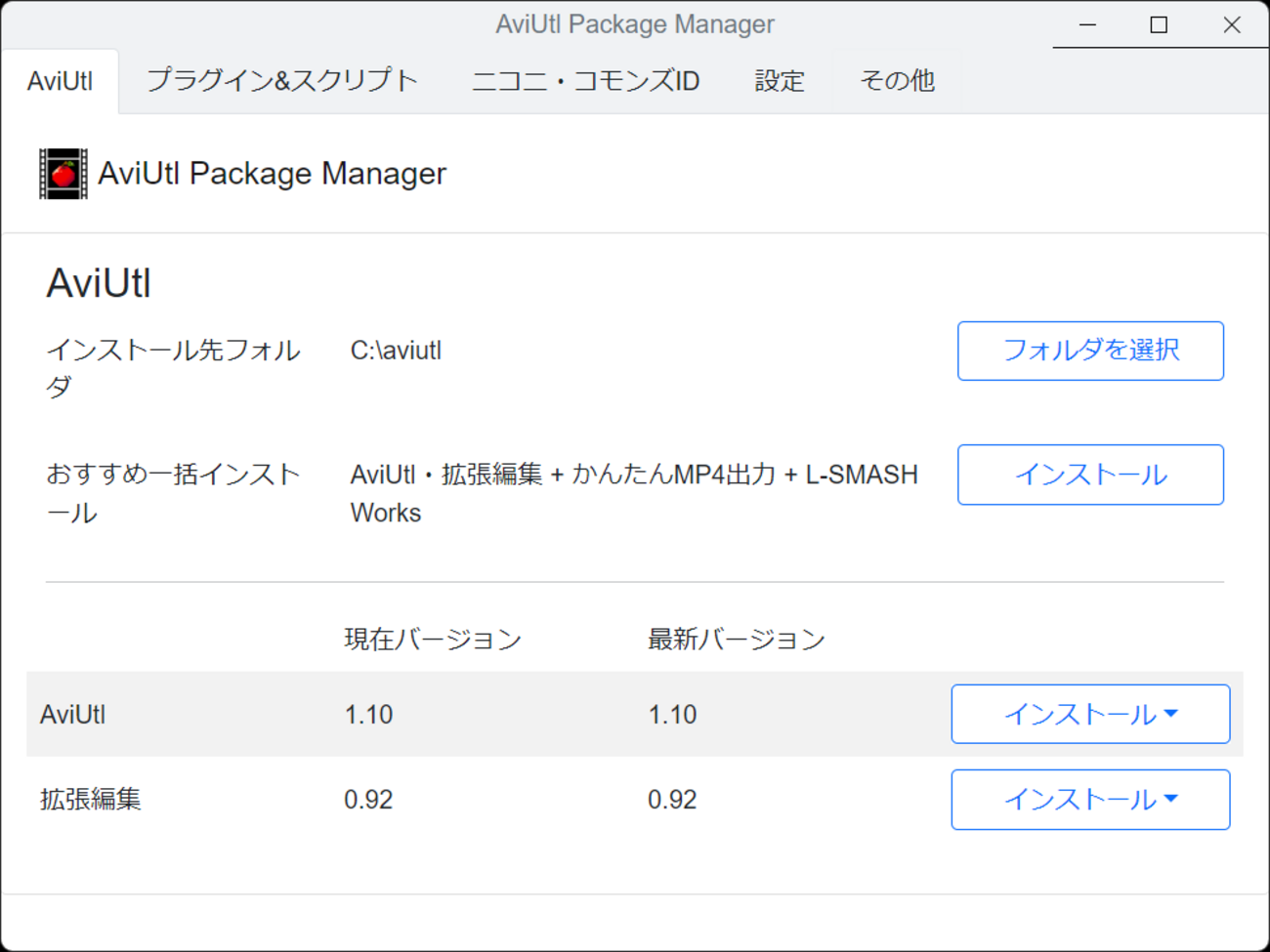Select the install path text C:\aviutl
The width and height of the screenshot is (1270, 952).
[x=396, y=351]
